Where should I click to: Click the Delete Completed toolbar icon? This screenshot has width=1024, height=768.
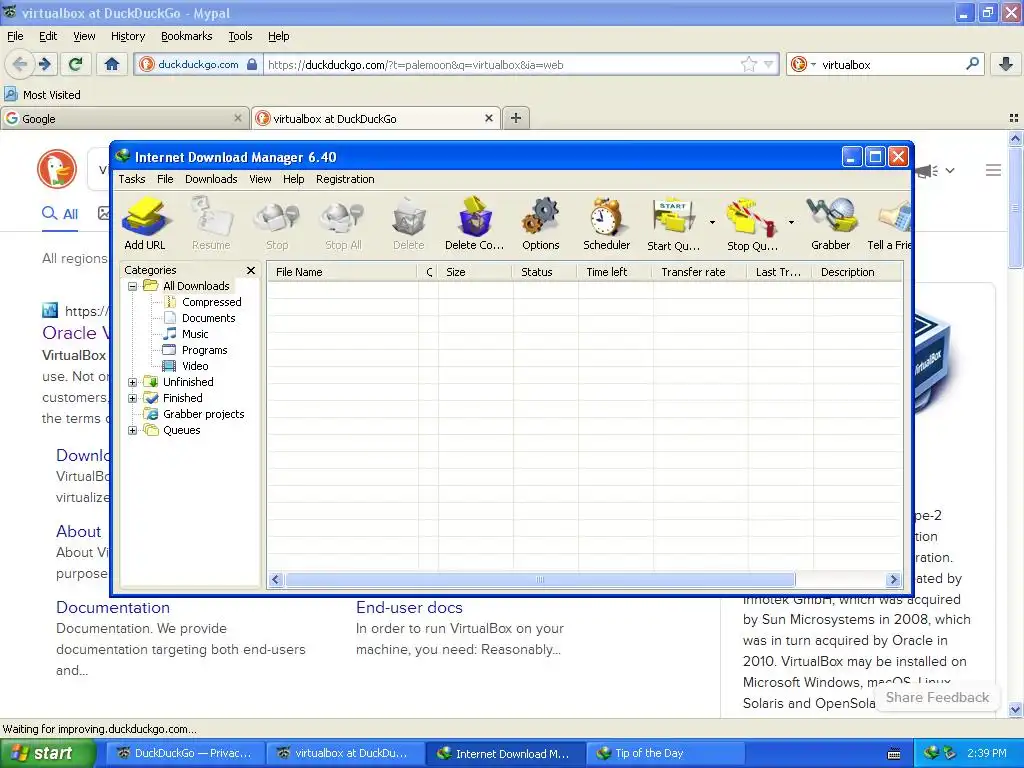pyautogui.click(x=475, y=223)
